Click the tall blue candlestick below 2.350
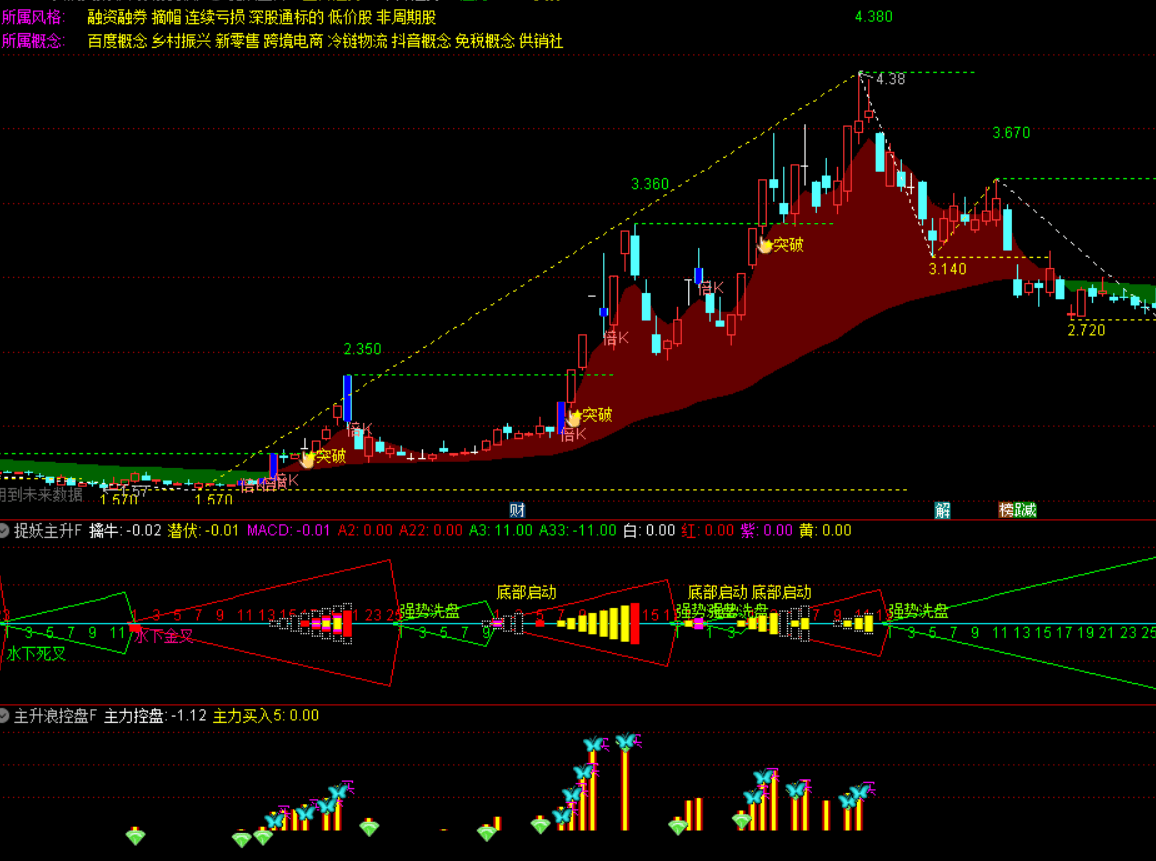Screen dimensions: 1156x861 pos(347,398)
